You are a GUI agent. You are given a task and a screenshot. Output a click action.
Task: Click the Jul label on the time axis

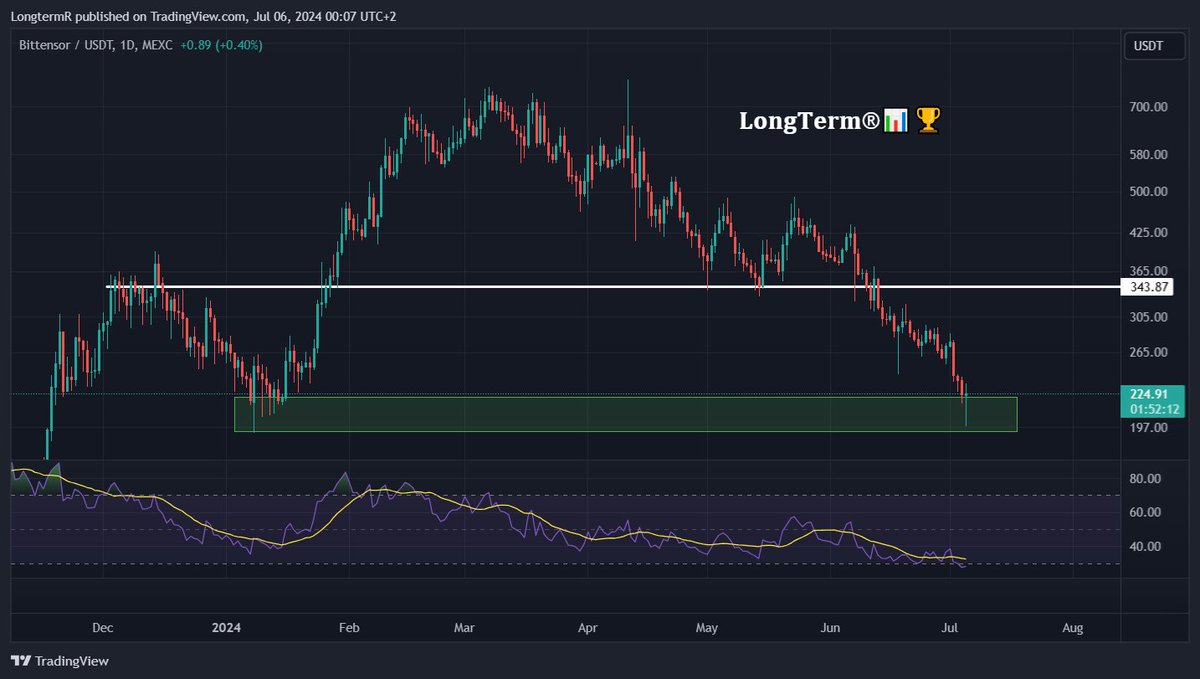click(948, 627)
